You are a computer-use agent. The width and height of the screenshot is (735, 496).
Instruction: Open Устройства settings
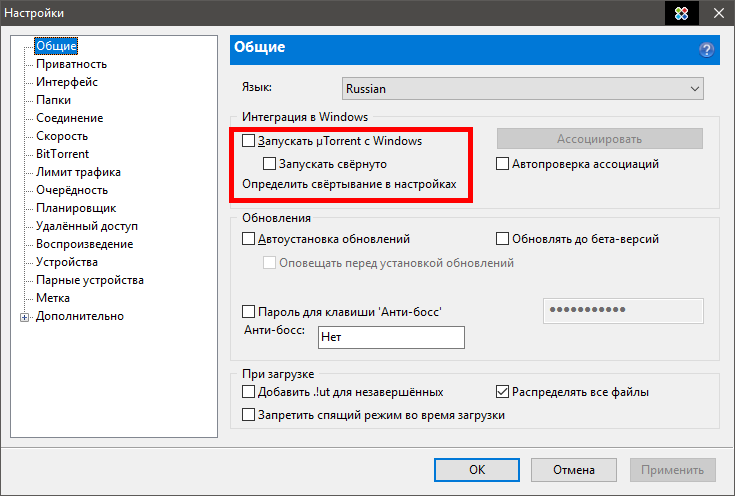(x=67, y=262)
